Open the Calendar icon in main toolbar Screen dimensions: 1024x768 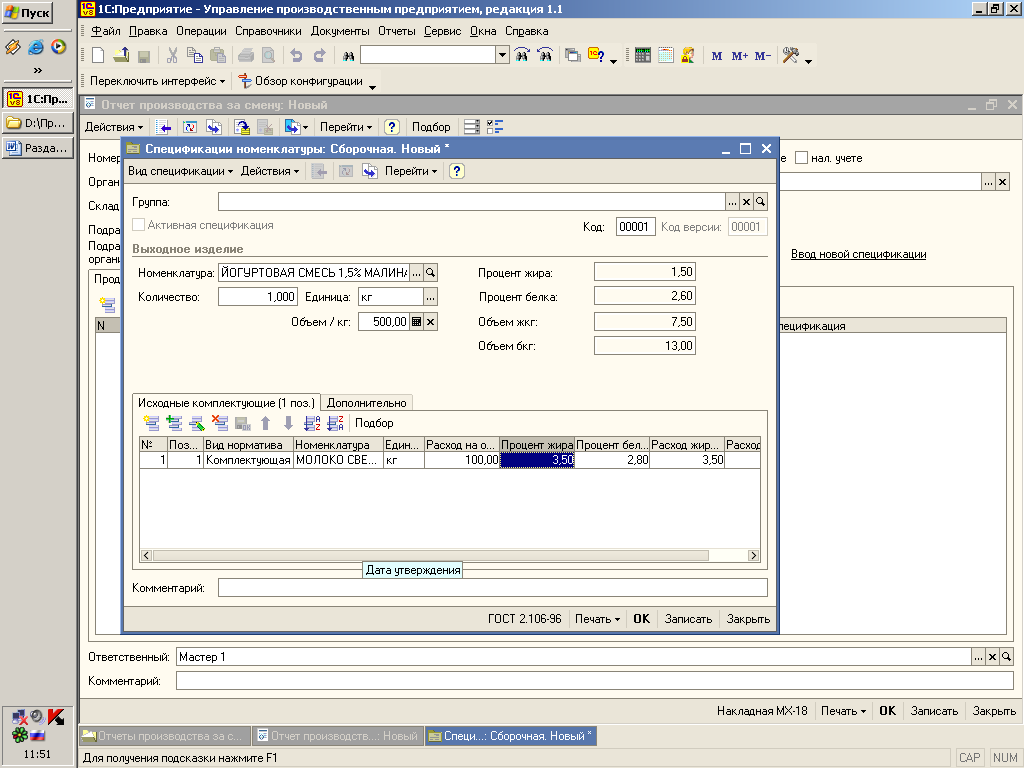click(665, 56)
